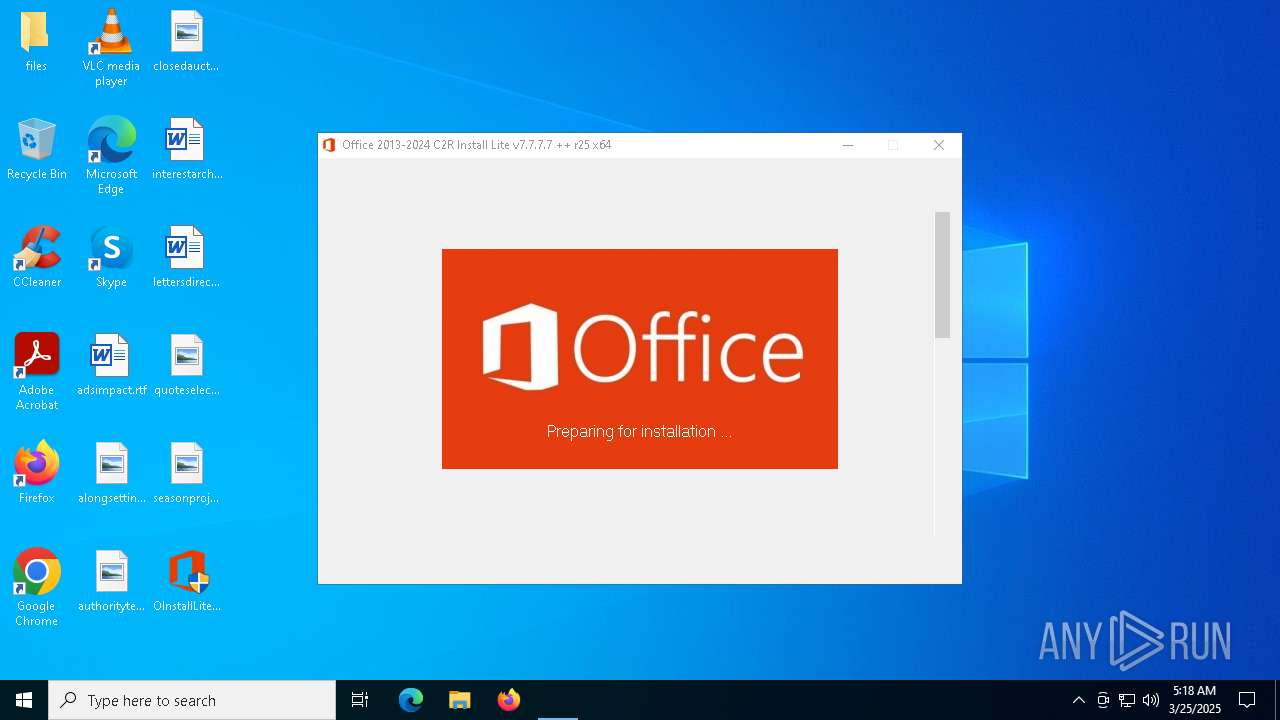Open Firefox from the taskbar
1280x720 pixels.
[509, 700]
